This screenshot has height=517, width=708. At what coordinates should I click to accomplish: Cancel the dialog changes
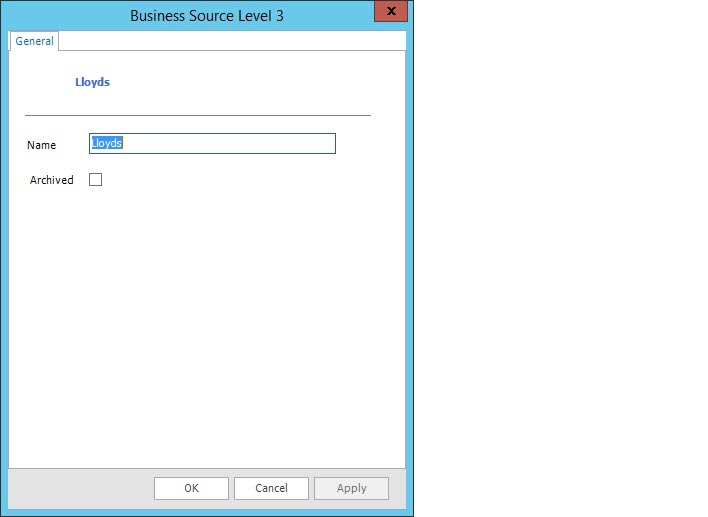tap(271, 488)
